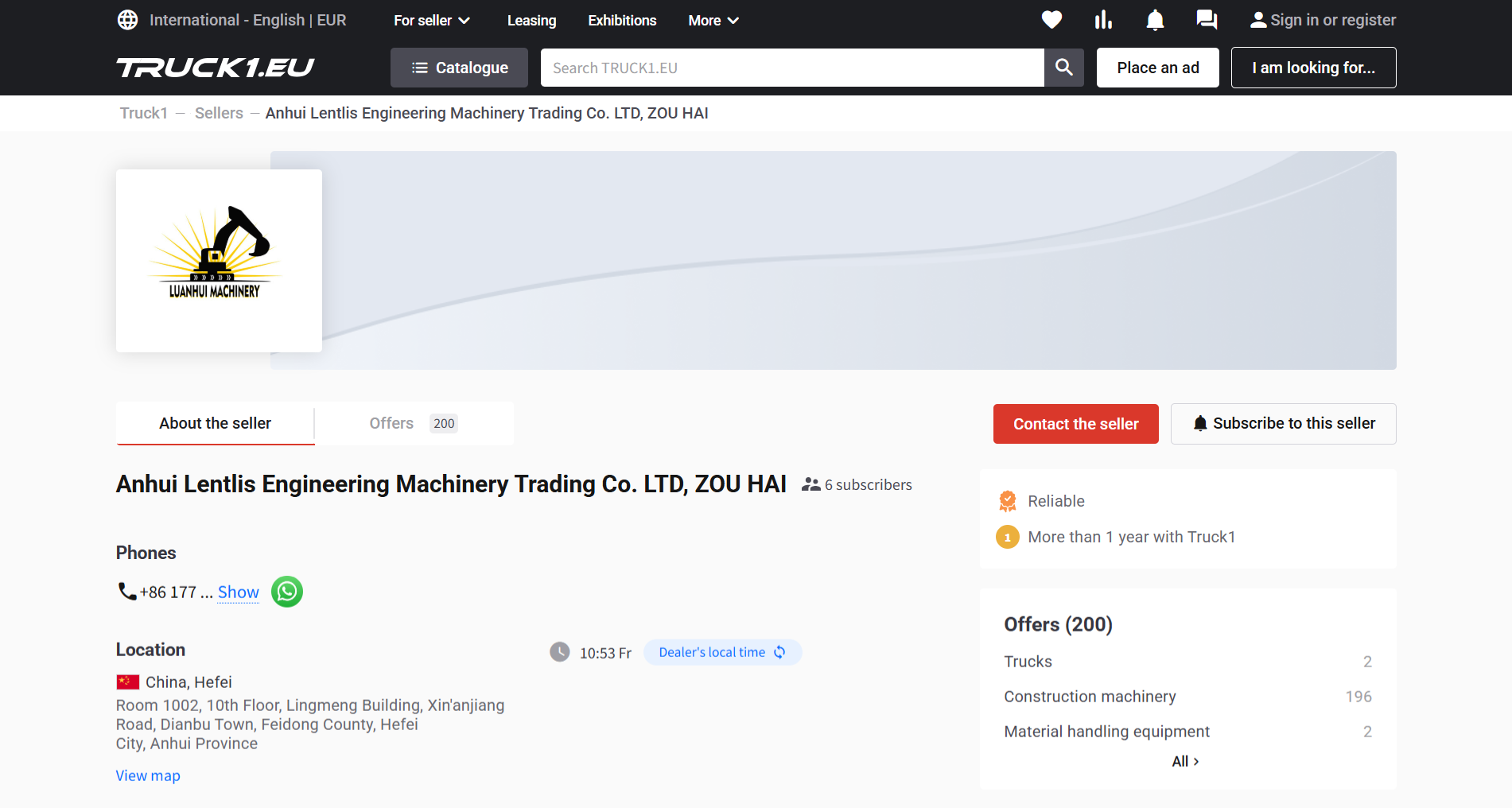This screenshot has width=1512, height=808.
Task: Click the subscribers people icon
Action: pyautogui.click(x=810, y=484)
